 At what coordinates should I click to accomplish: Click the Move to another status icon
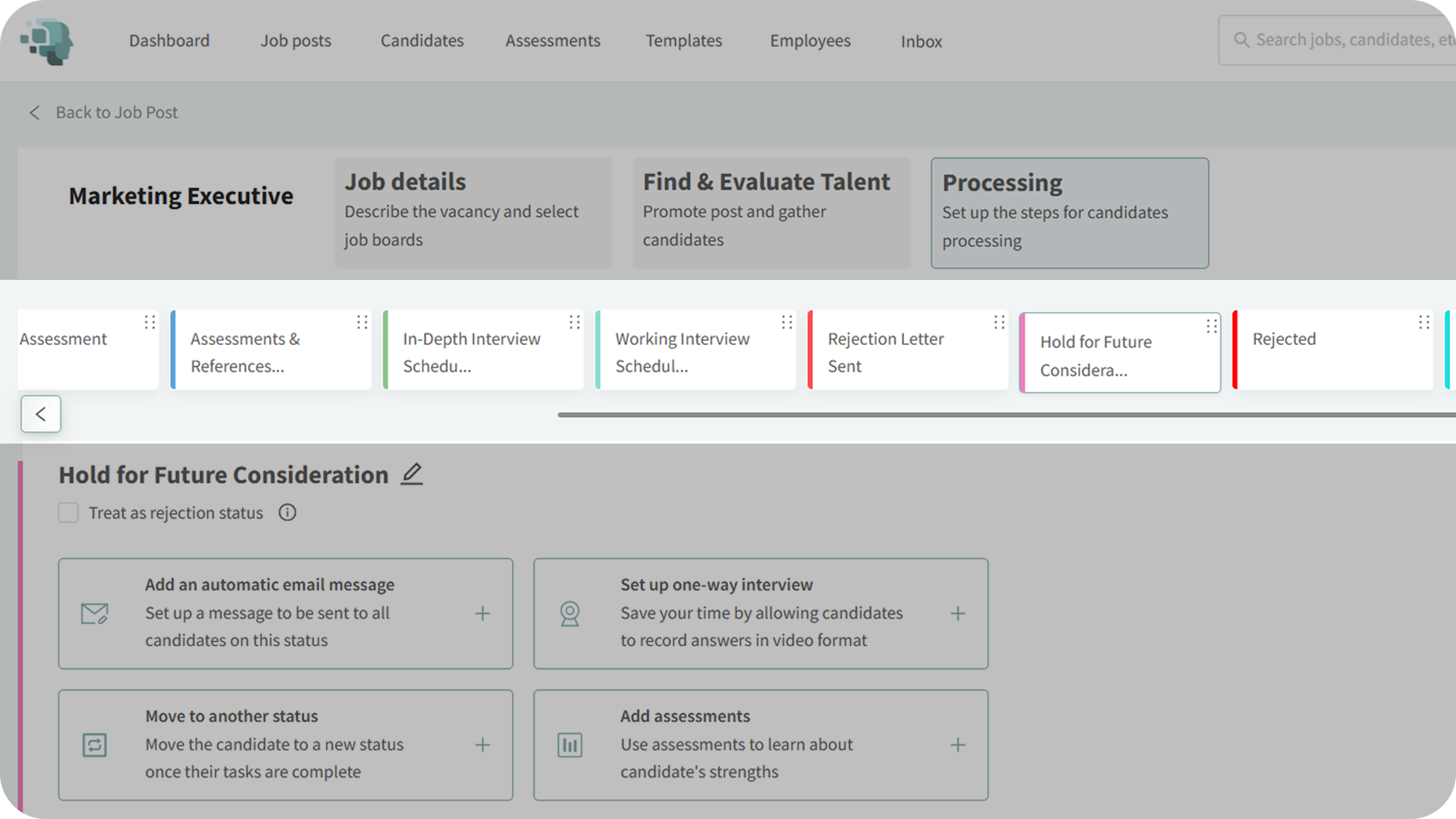click(95, 745)
